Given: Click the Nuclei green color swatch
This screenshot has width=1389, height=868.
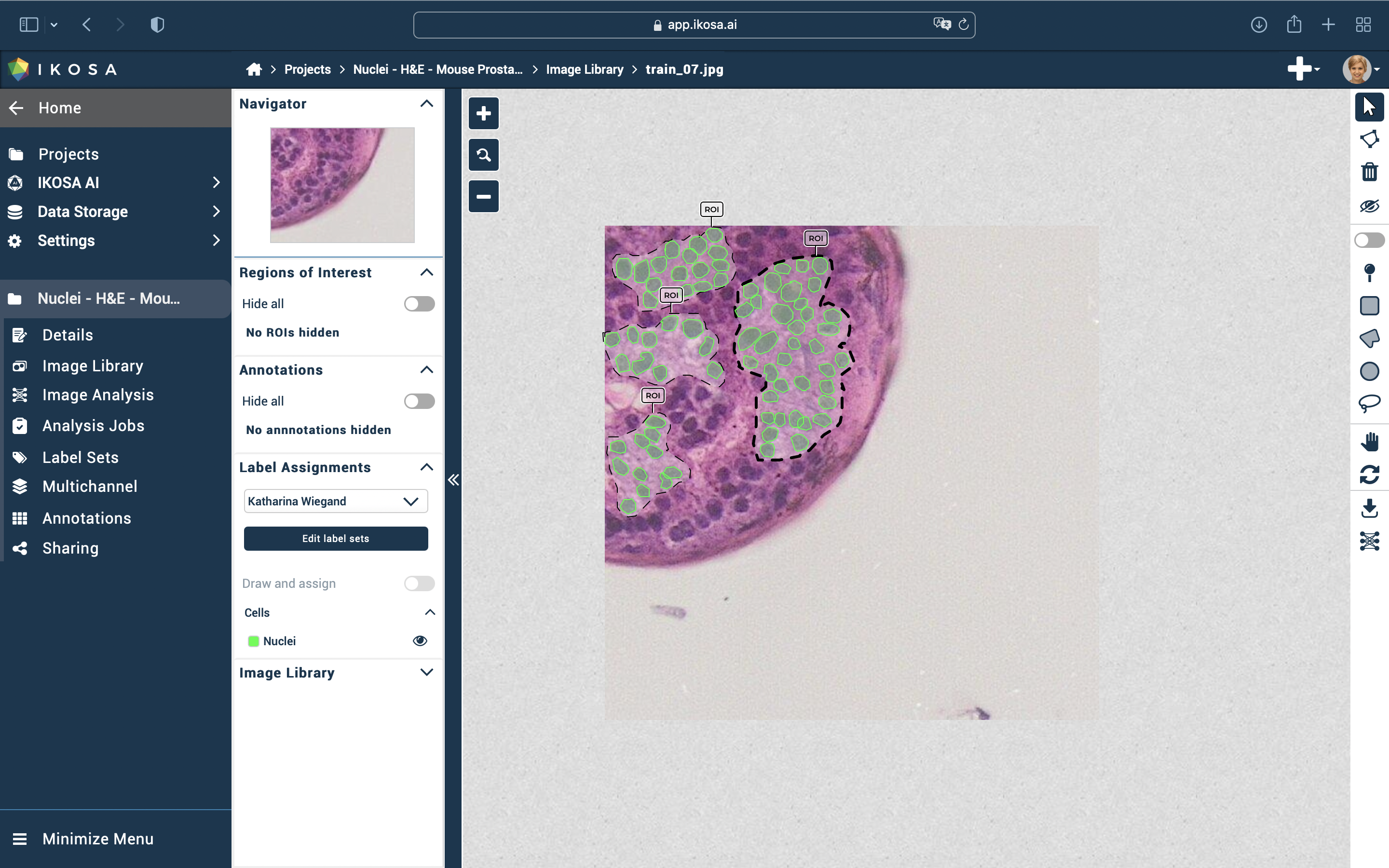Looking at the screenshot, I should pyautogui.click(x=253, y=641).
